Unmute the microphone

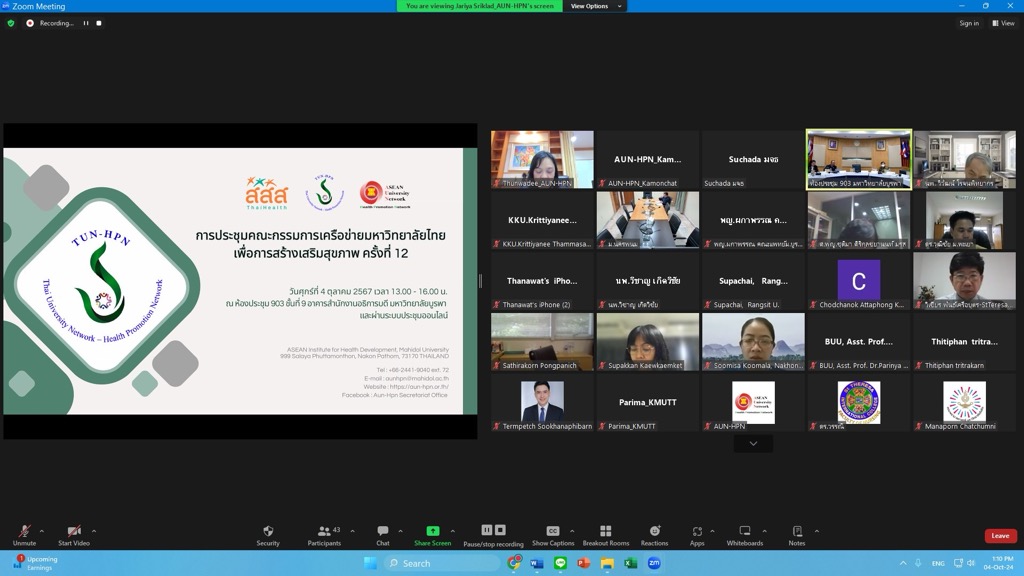click(x=24, y=535)
